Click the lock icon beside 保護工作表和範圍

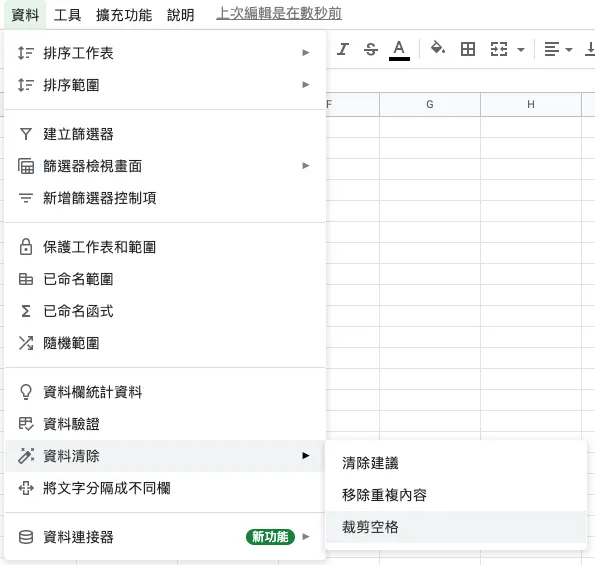pyautogui.click(x=26, y=247)
